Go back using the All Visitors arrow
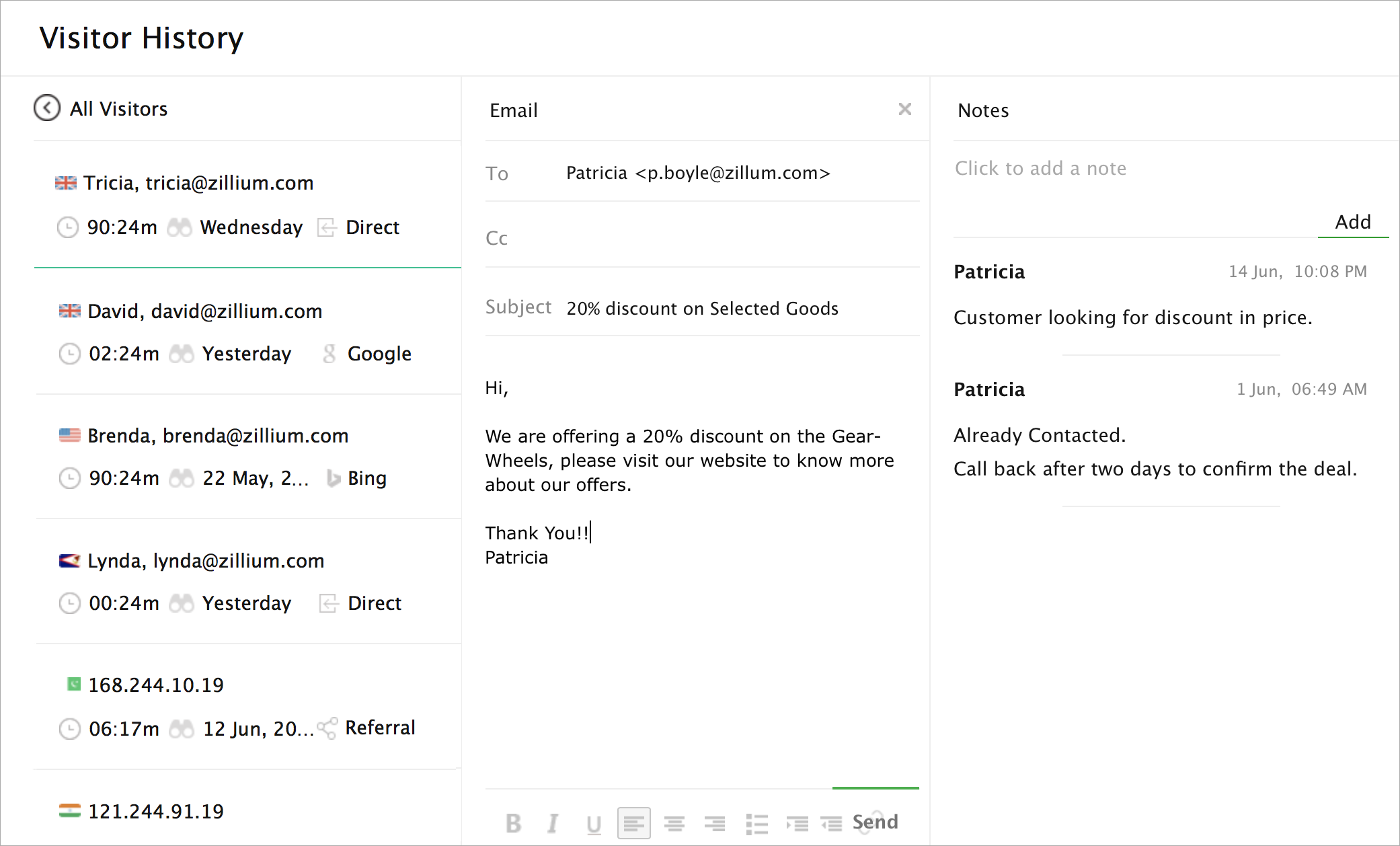Viewport: 1400px width, 846px height. [x=47, y=108]
